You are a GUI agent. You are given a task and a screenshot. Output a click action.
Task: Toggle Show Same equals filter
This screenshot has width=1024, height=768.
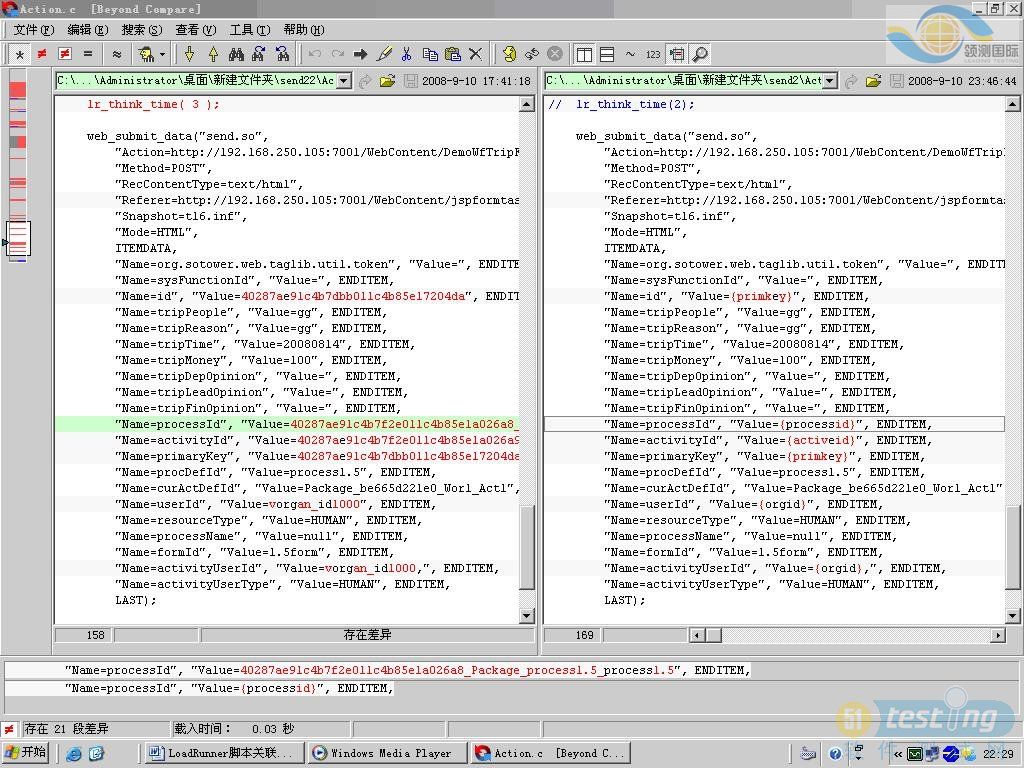point(88,54)
